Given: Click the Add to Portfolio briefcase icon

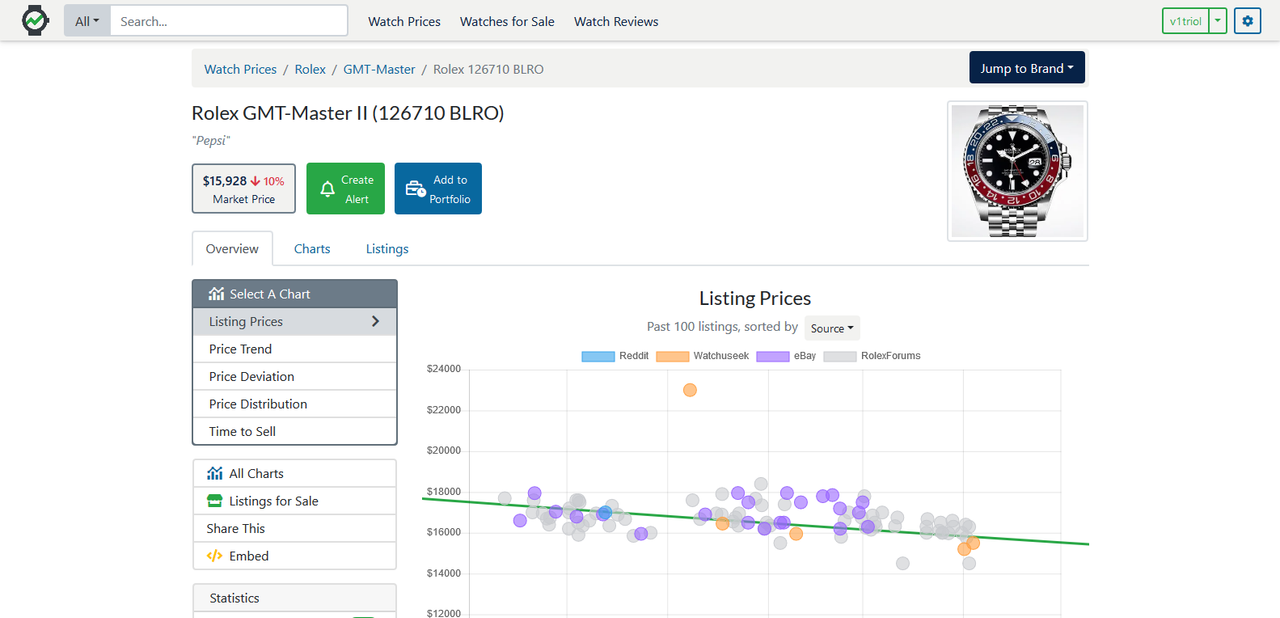Looking at the screenshot, I should point(415,189).
